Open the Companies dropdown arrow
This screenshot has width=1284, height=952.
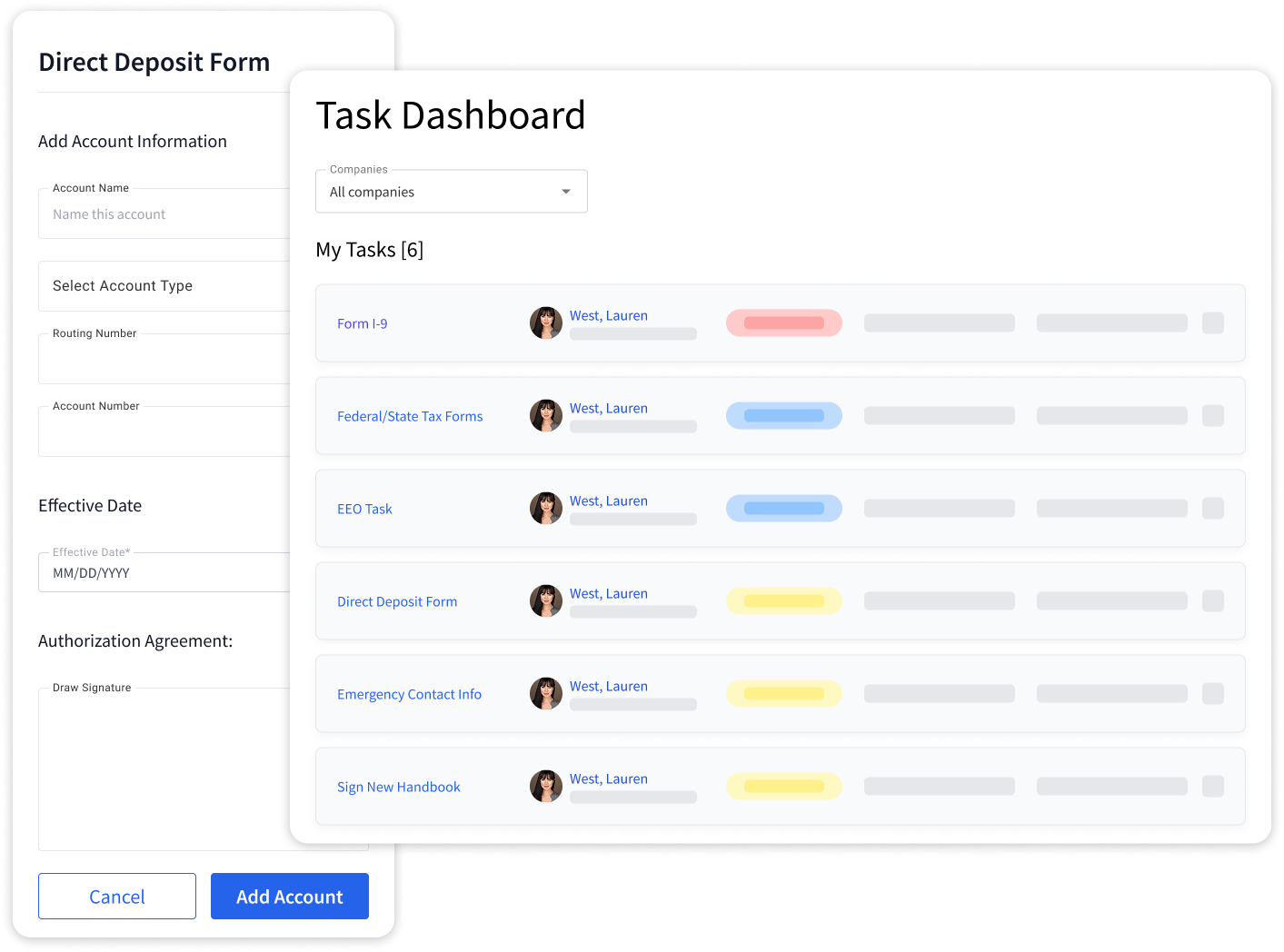click(x=566, y=192)
